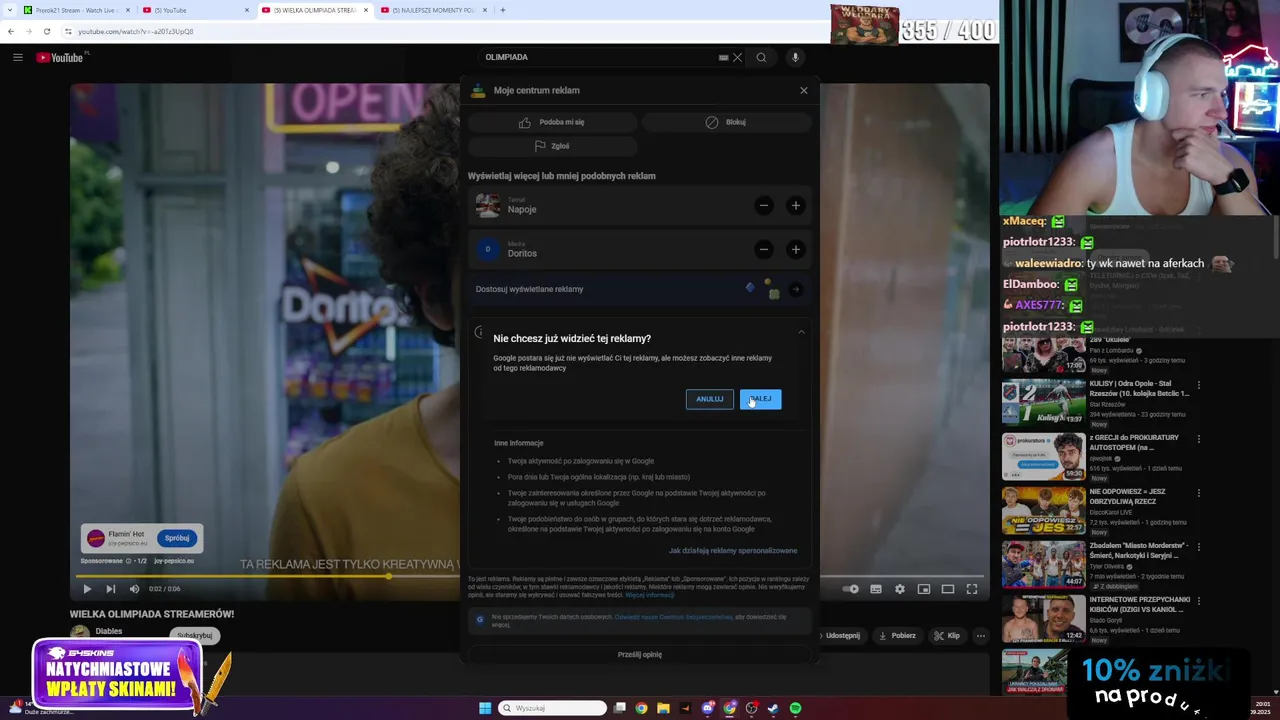The image size is (1280, 720).
Task: Reload the browser page
Action: point(47,31)
